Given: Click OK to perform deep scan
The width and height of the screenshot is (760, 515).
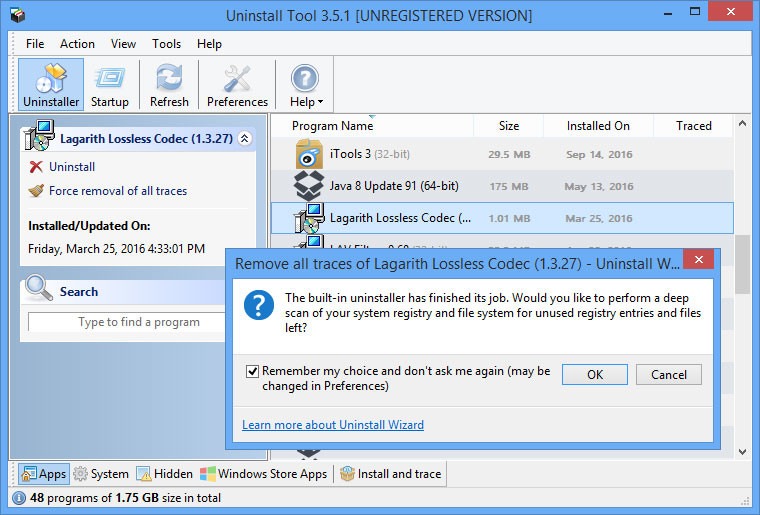Looking at the screenshot, I should coord(595,375).
